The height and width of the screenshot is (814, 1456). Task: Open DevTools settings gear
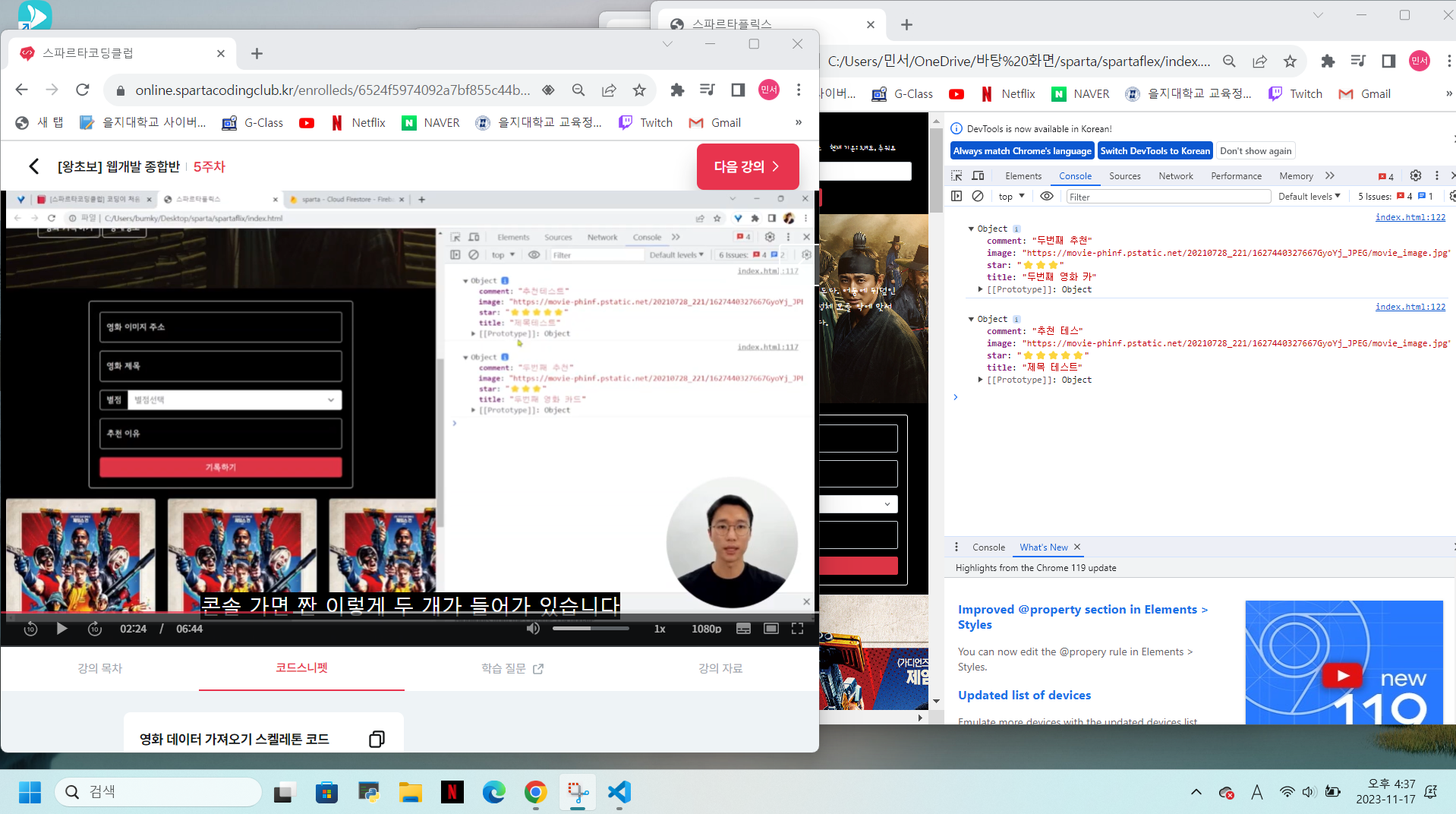point(1416,175)
